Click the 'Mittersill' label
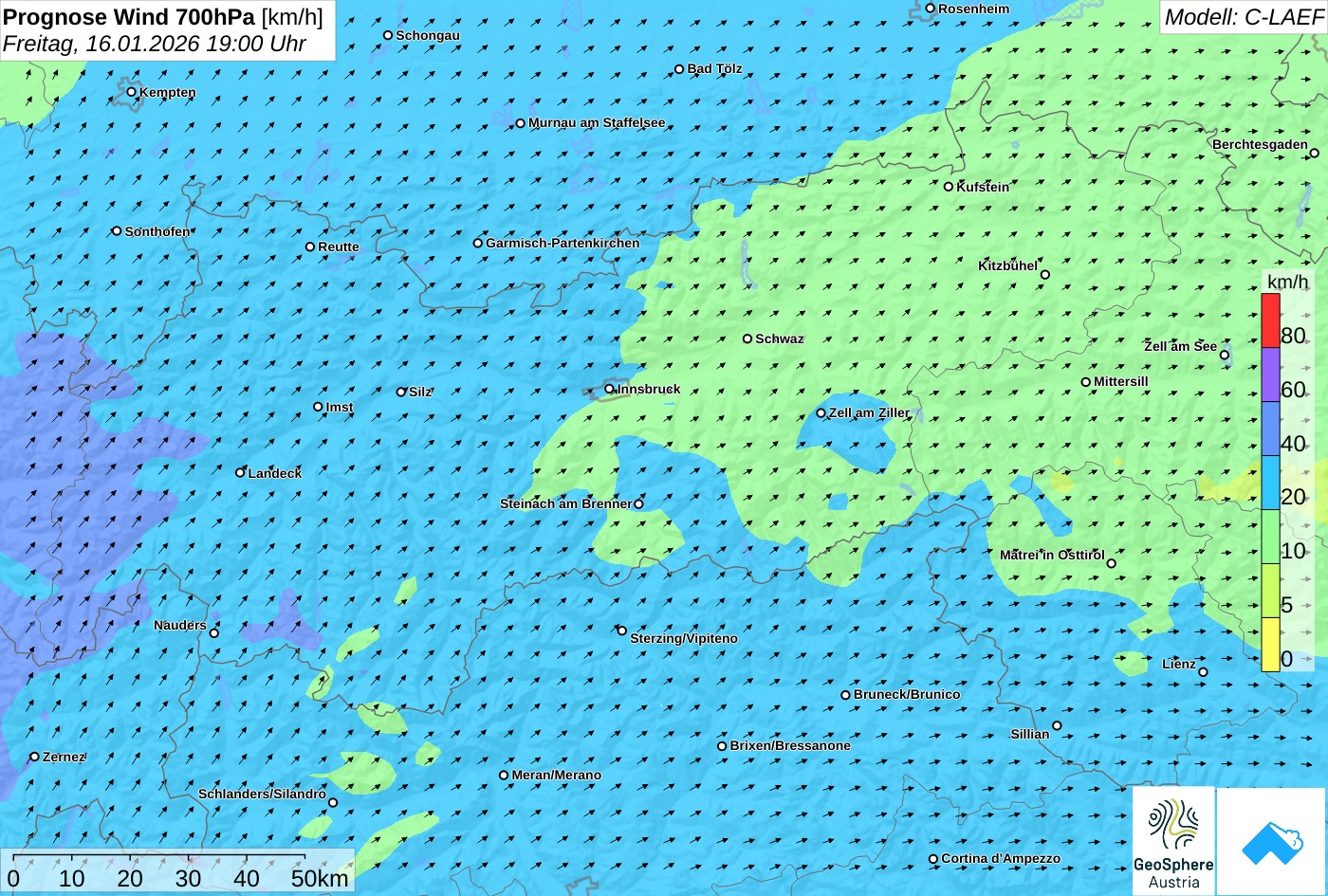Image resolution: width=1328 pixels, height=896 pixels. [x=1120, y=381]
